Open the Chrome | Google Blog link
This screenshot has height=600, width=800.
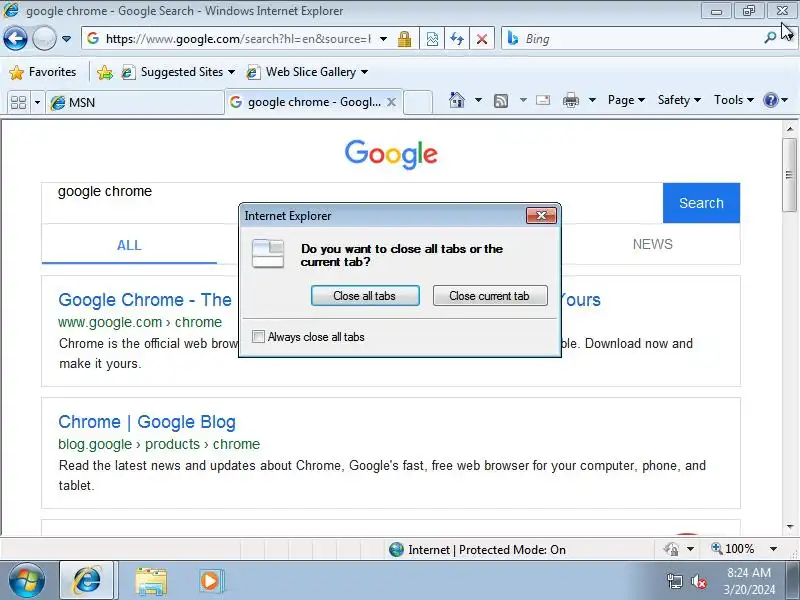[147, 422]
